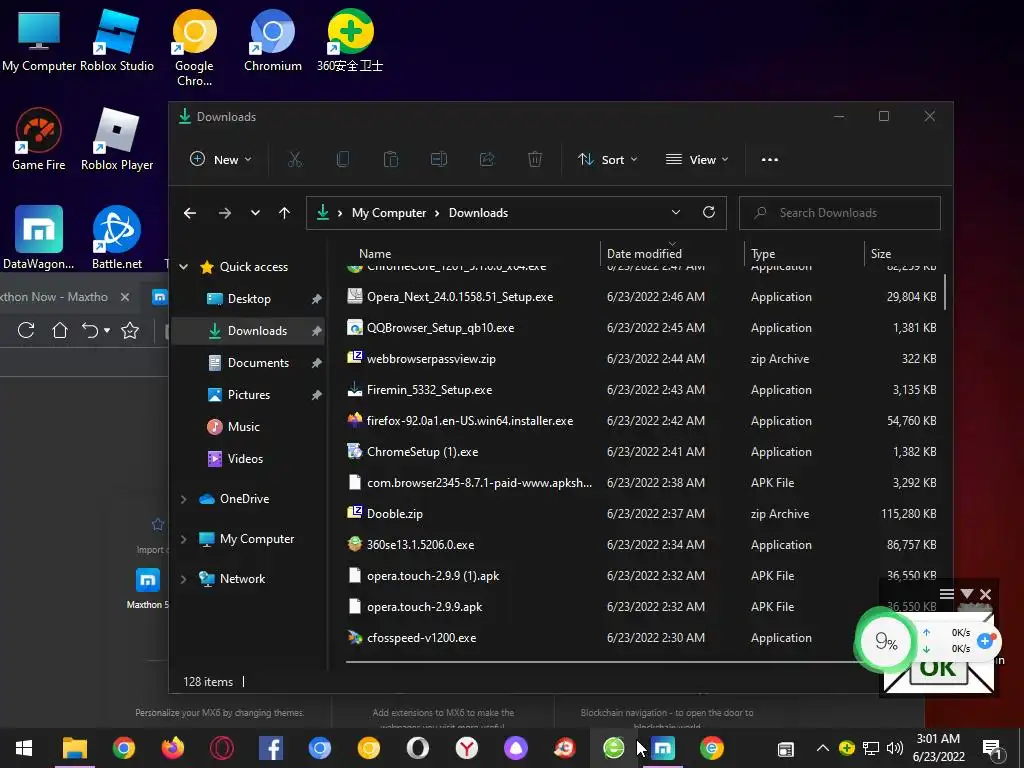Screen dimensions: 1024x768
Task: Select file Dooble.zip
Action: 641,514
